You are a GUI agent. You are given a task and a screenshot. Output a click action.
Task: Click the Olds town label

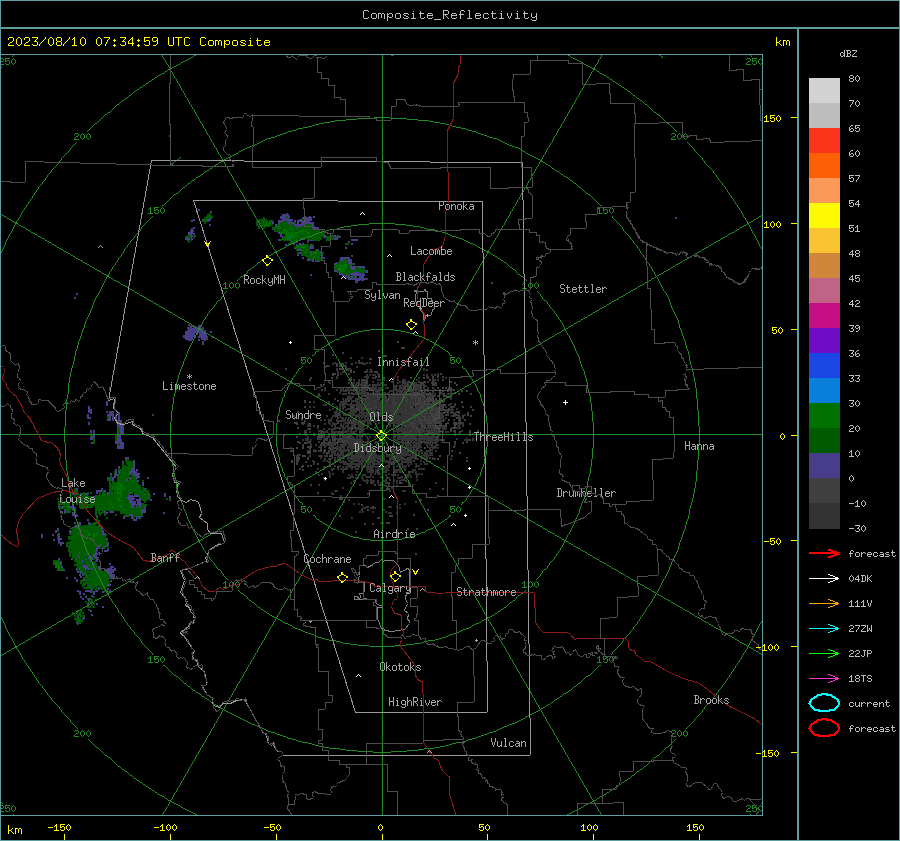coord(381,417)
